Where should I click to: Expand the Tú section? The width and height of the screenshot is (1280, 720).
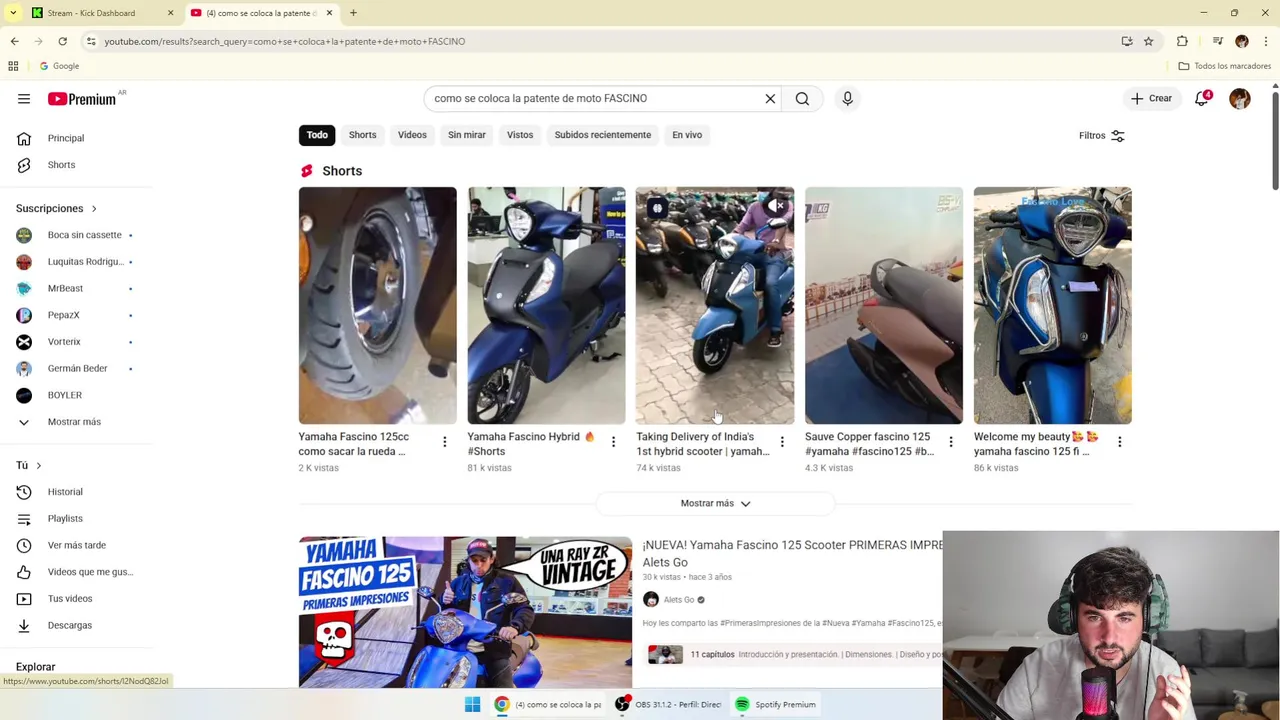(x=29, y=465)
